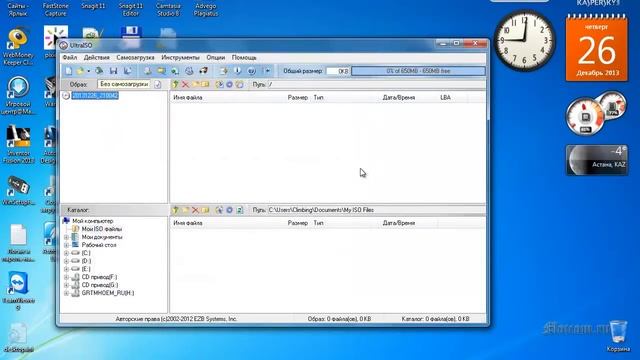Go up a folder in the Каталог pane toolbar
The image size is (640, 360).
176,210
